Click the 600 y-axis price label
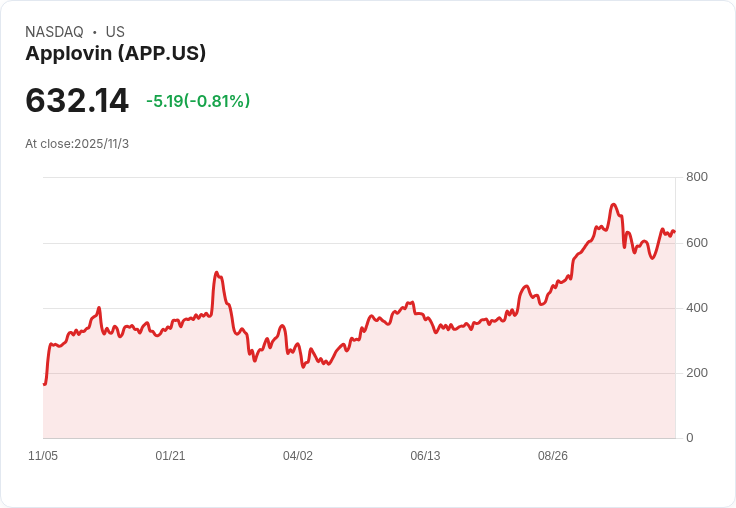This screenshot has width=736, height=508. [696, 243]
